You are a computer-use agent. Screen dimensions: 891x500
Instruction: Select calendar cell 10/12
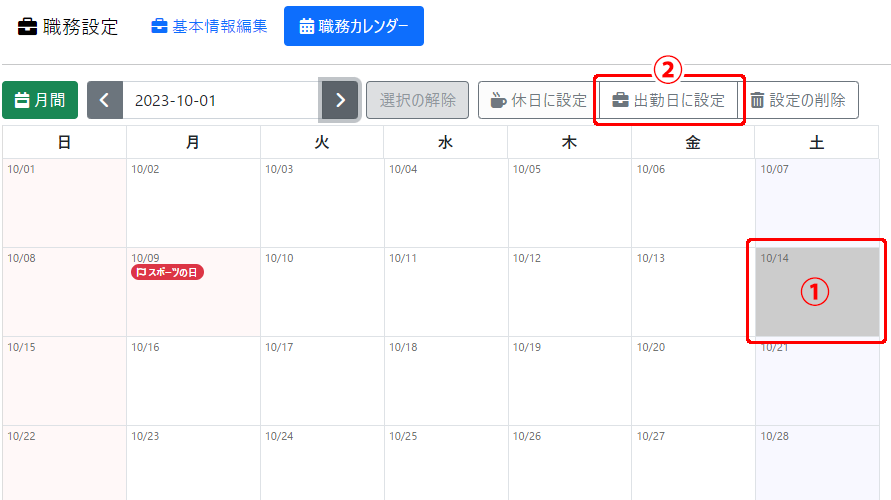tap(570, 292)
